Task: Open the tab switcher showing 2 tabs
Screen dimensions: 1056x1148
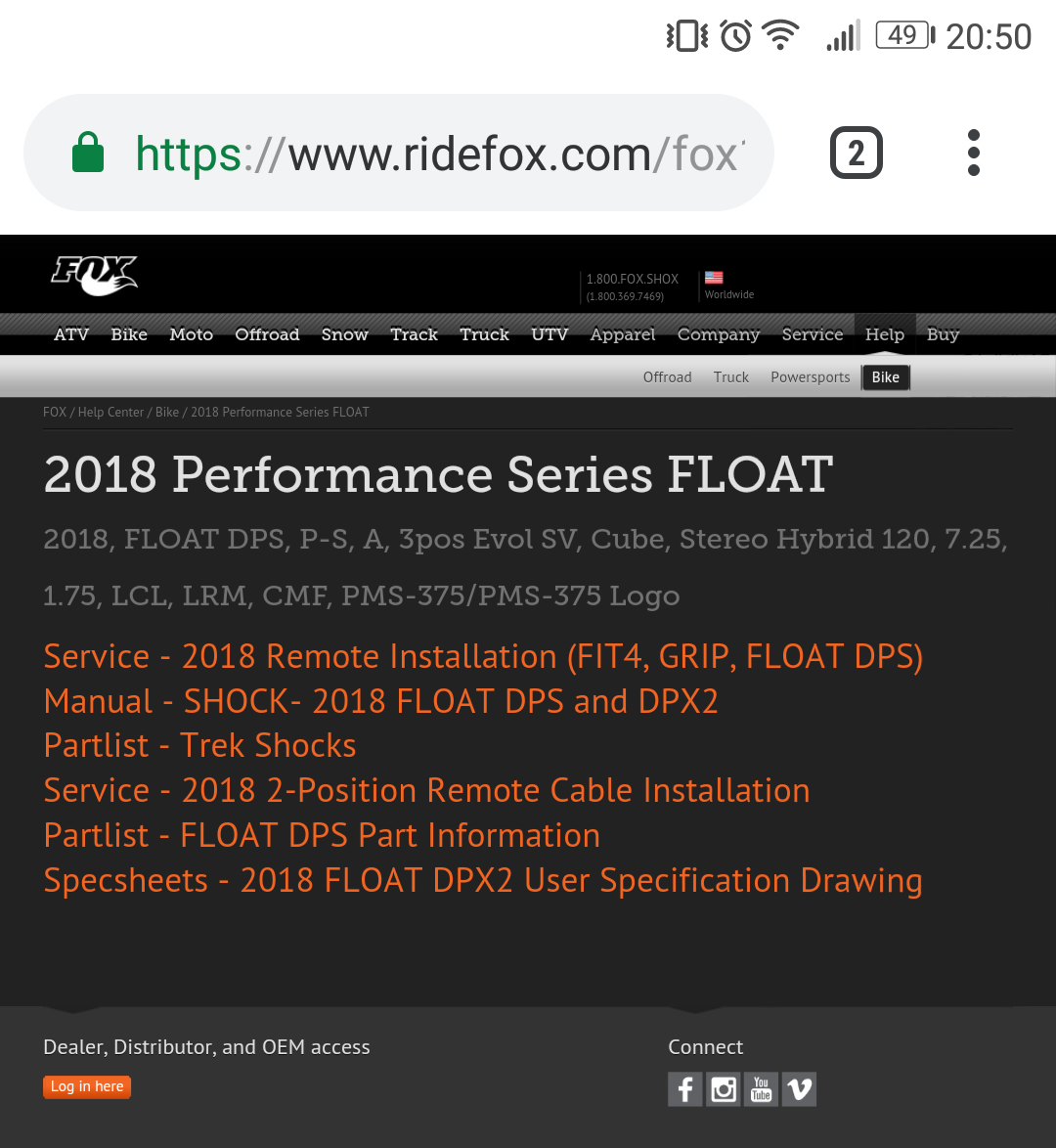Action: tap(857, 153)
